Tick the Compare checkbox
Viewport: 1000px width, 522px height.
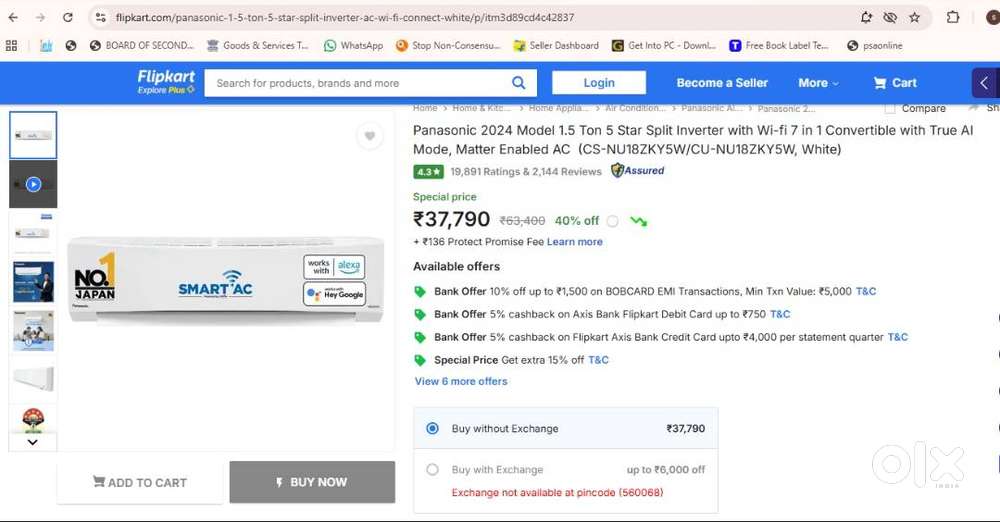[x=890, y=108]
